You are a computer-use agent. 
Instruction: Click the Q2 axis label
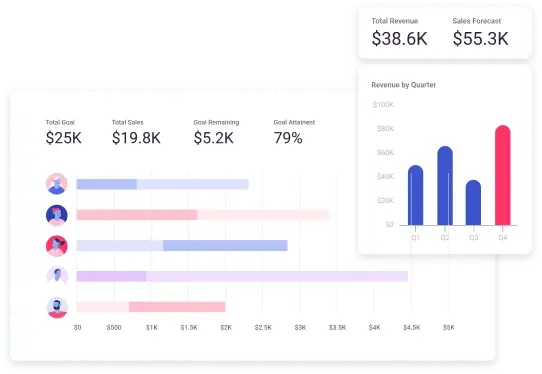point(445,238)
